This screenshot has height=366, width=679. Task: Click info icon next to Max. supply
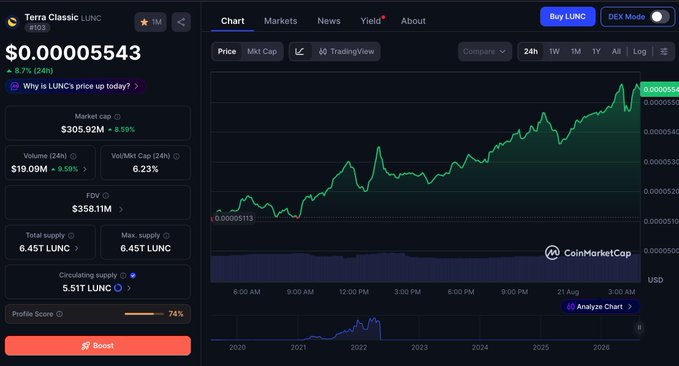pyautogui.click(x=166, y=236)
